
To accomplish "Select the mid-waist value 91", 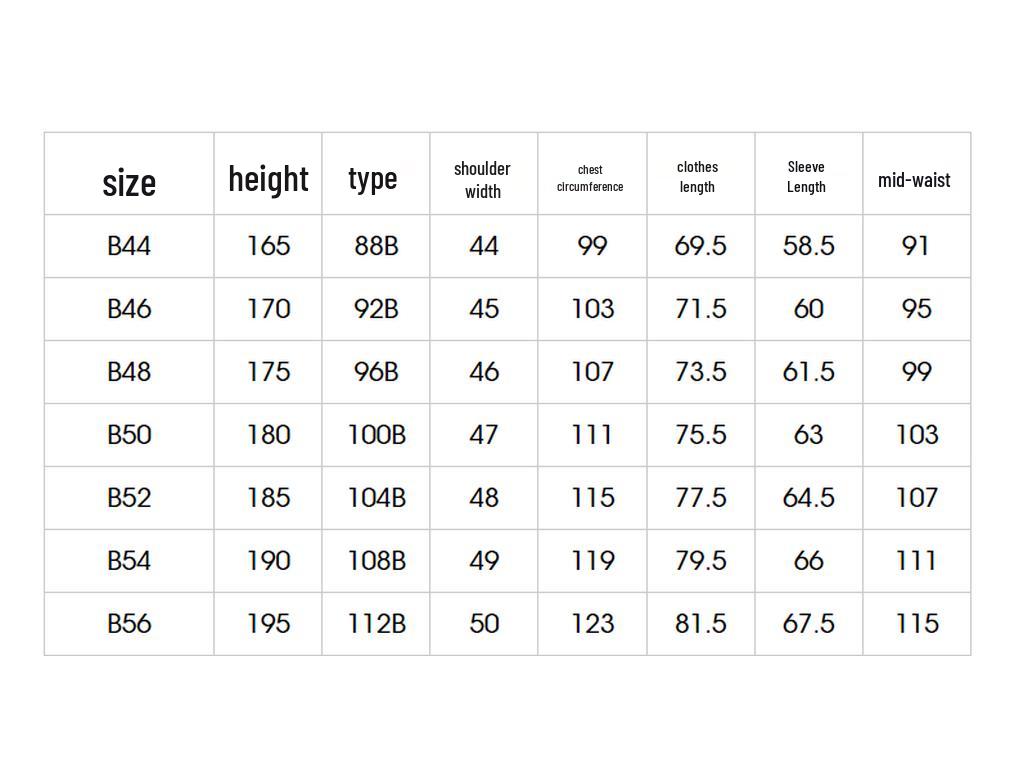I will coord(916,246).
